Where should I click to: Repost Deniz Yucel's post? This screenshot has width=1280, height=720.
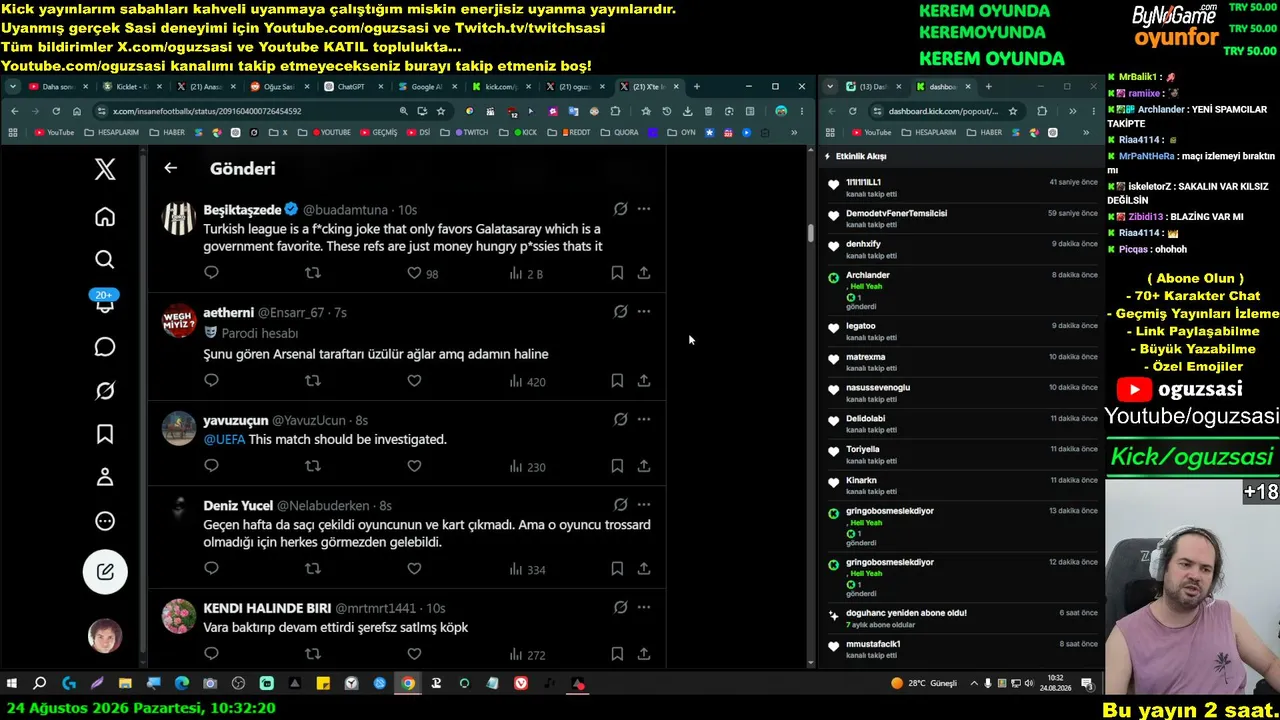coord(313,569)
